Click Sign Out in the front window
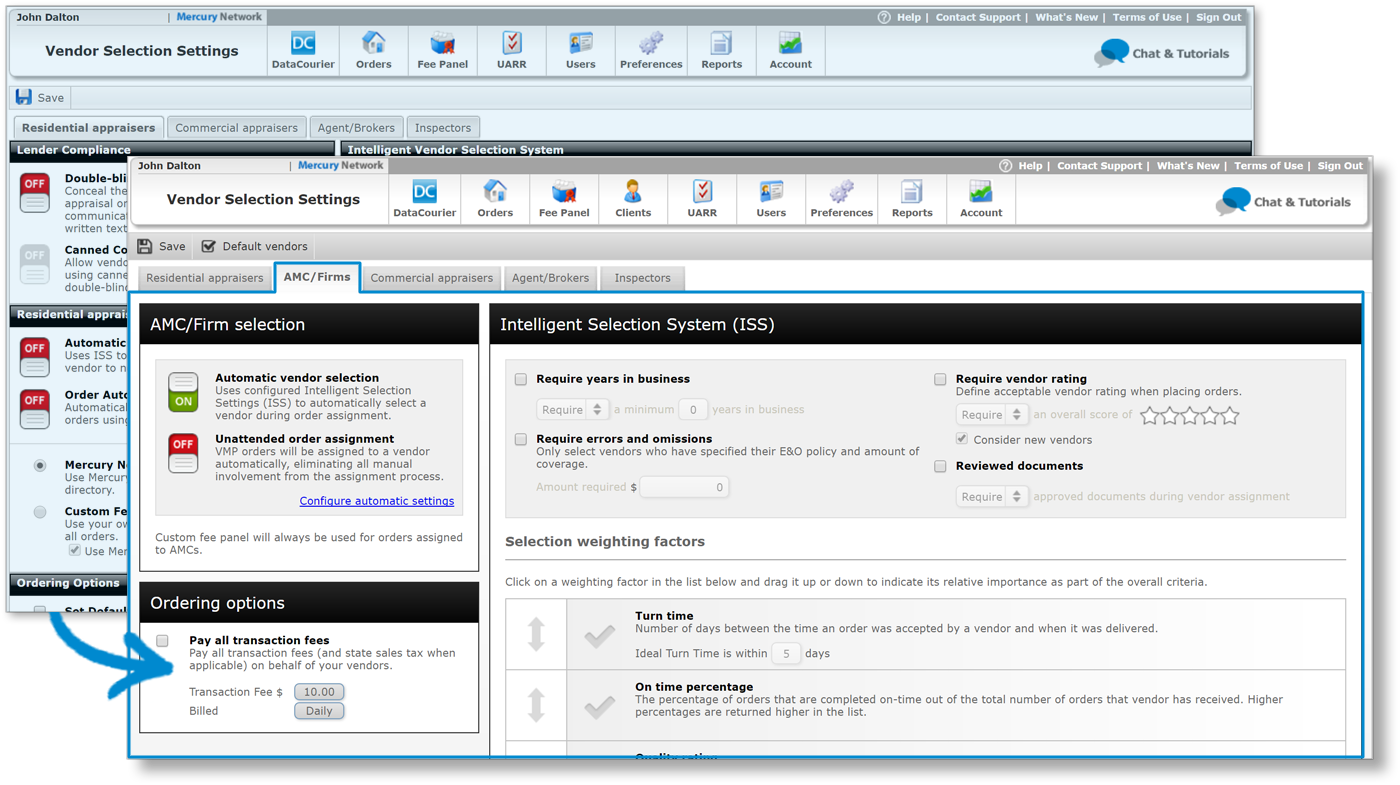 click(1339, 166)
